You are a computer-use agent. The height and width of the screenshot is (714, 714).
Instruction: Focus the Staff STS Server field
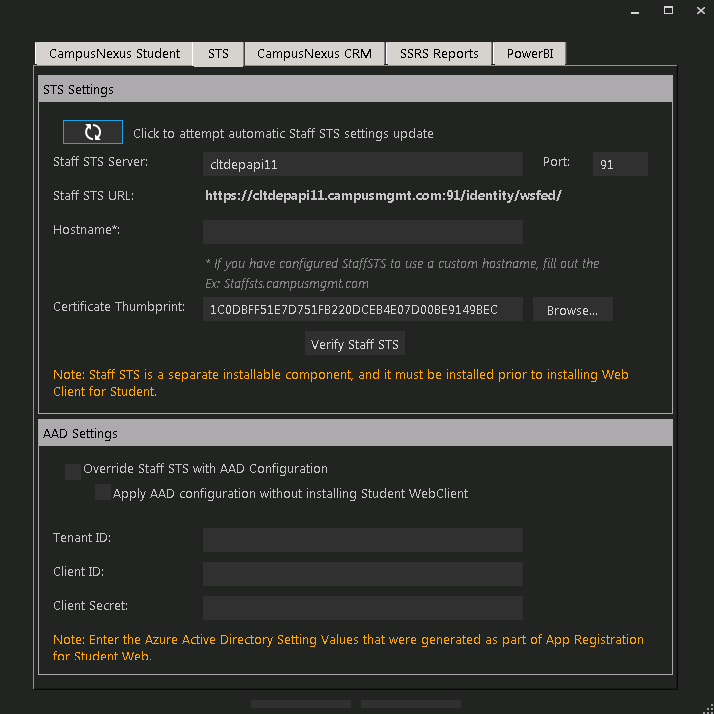click(x=362, y=164)
